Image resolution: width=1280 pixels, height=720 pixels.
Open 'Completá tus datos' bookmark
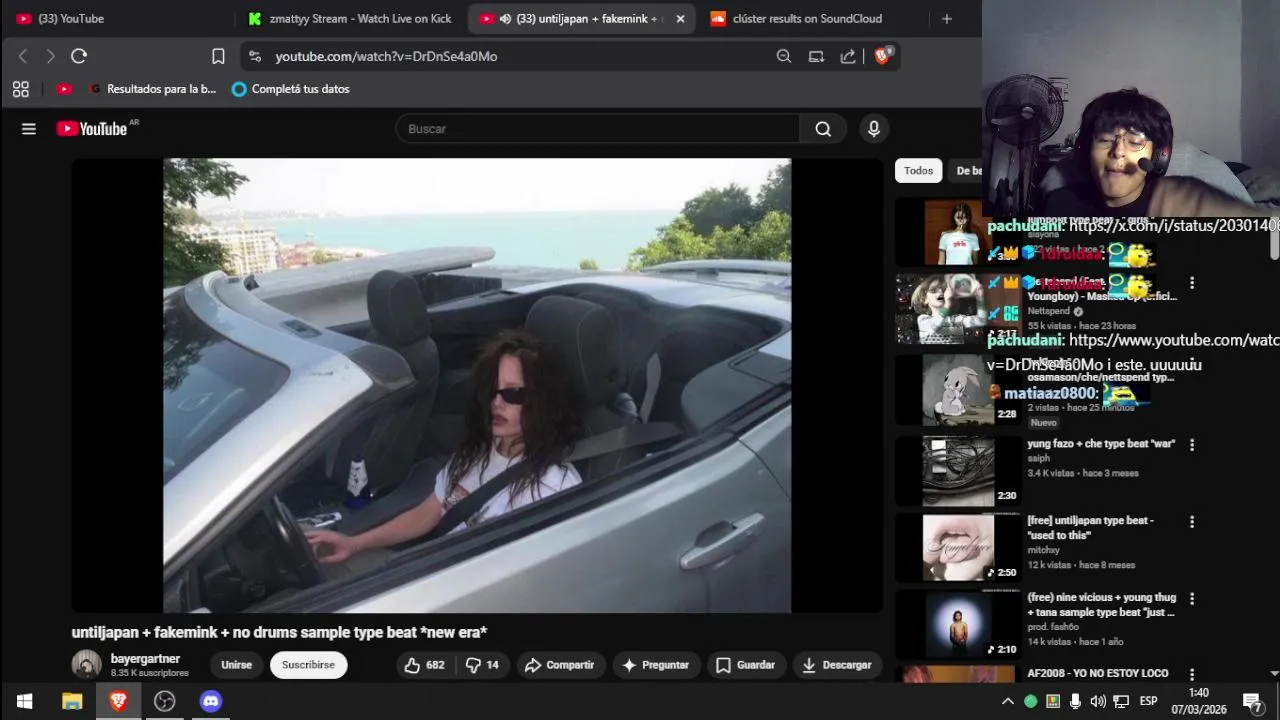pos(291,89)
